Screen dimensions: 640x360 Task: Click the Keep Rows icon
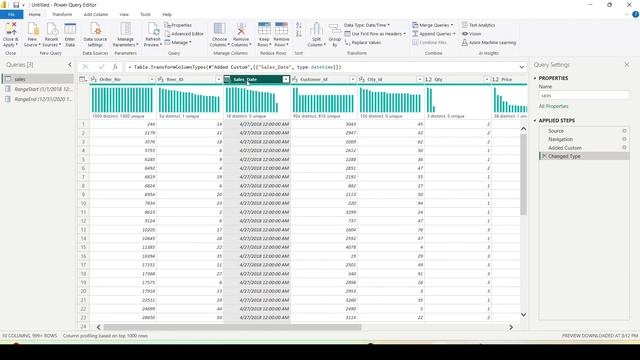(x=264, y=29)
